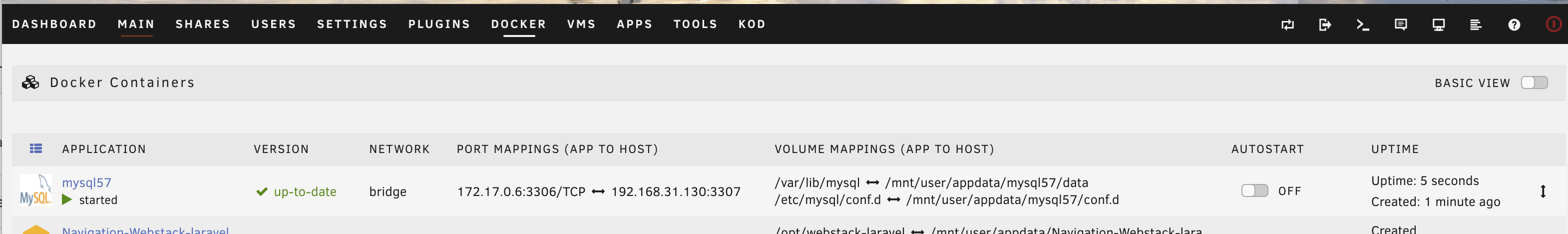Screen dimensions: 1568x234
Task: Go to the Plugins tab
Action: point(439,24)
